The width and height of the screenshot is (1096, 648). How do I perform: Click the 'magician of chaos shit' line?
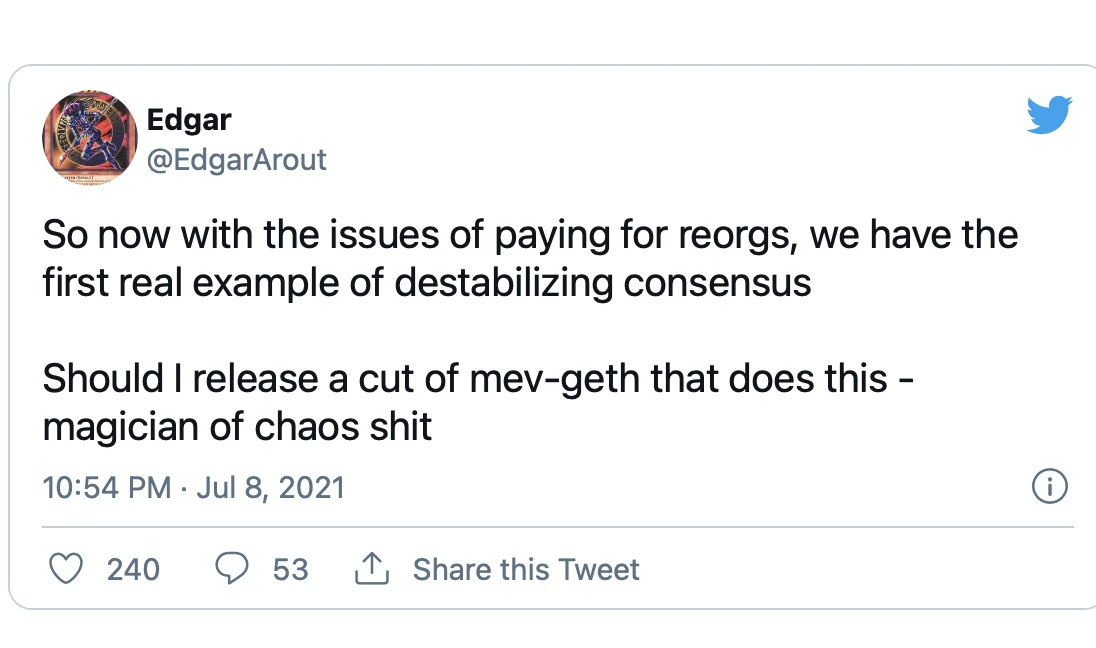pyautogui.click(x=237, y=426)
